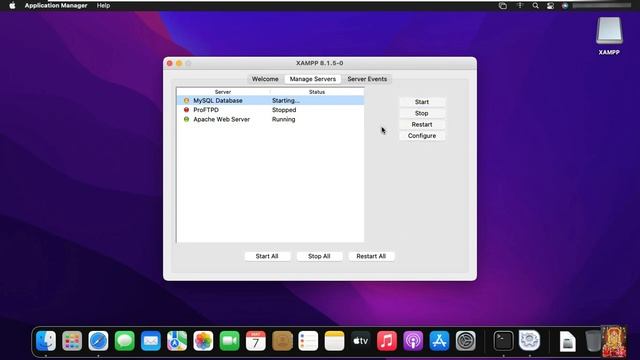Open Control Center in menu bar
Viewport: 640px width, 360px height.
[x=550, y=5]
